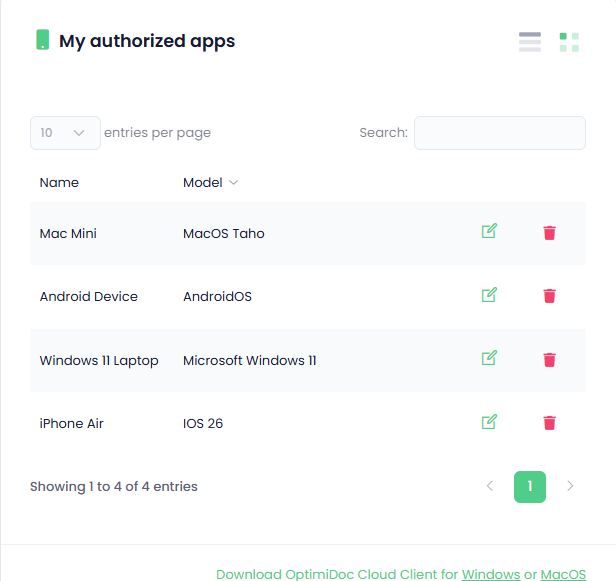This screenshot has height=581, width=616.
Task: Switch to list view layout
Action: pos(530,42)
